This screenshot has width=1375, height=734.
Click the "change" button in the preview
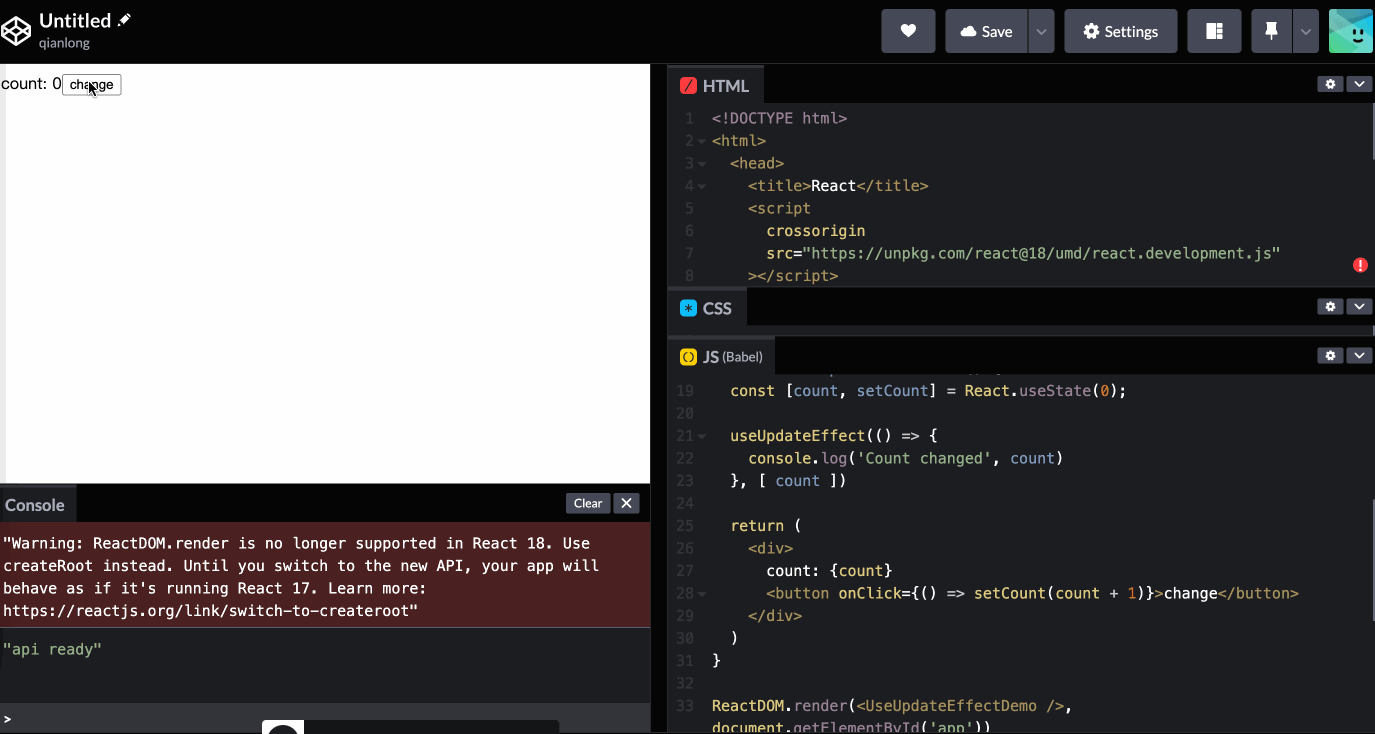92,85
